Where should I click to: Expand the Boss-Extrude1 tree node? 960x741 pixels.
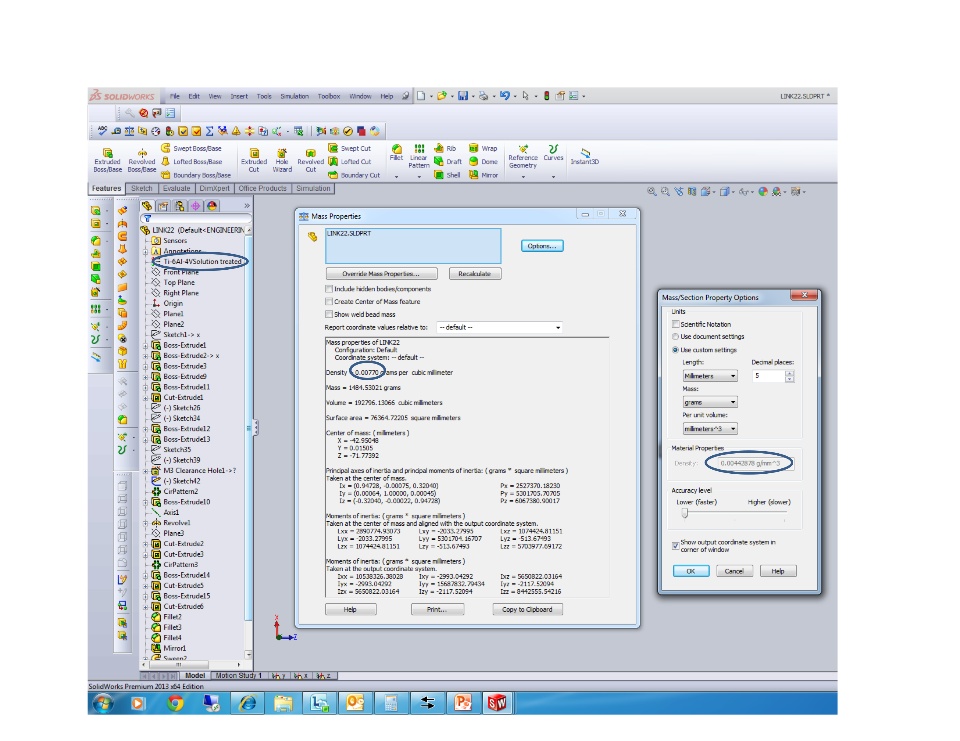coord(146,345)
